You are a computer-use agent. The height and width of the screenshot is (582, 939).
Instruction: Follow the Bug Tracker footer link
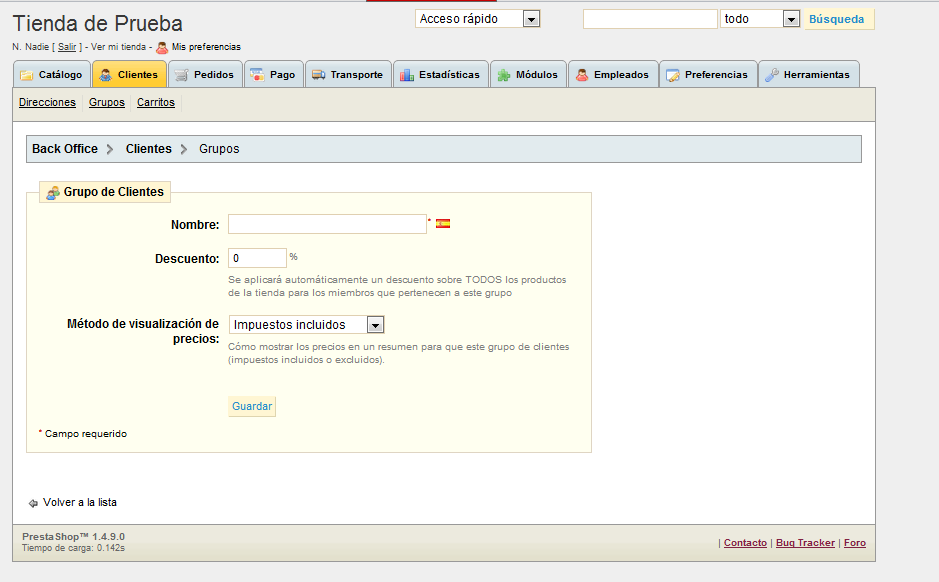[805, 543]
